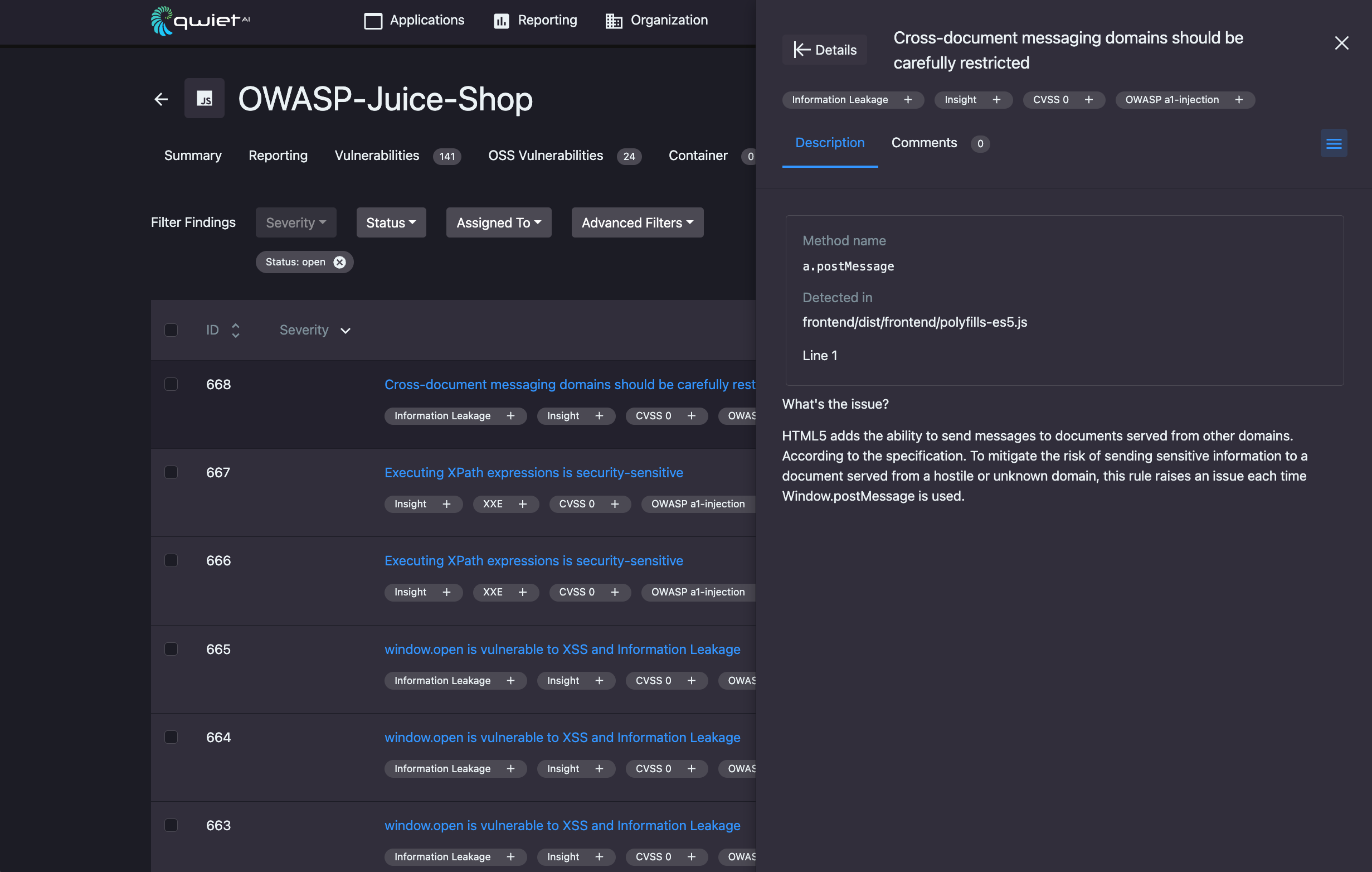Click plus on Insight tag in row 666
Viewport: 1372px width, 872px height.
[x=446, y=592]
